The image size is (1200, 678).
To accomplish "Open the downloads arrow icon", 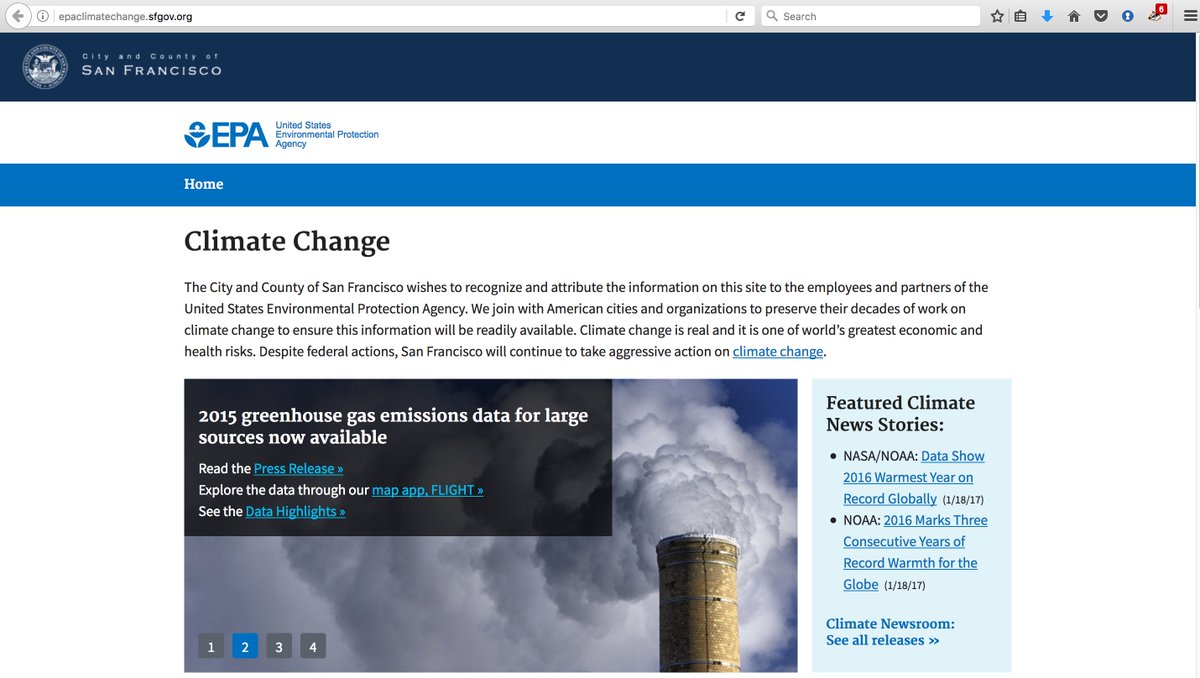I will (1047, 16).
